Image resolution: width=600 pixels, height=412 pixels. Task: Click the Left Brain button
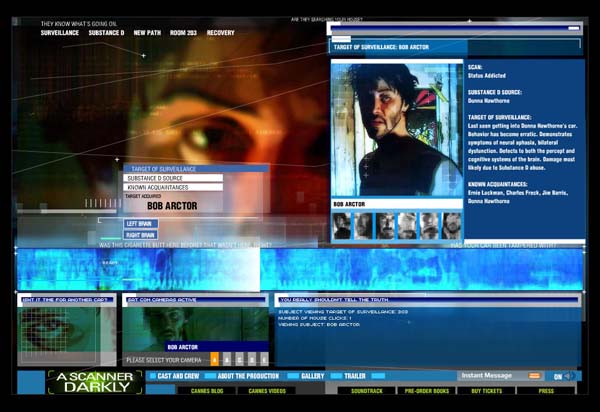tap(140, 224)
